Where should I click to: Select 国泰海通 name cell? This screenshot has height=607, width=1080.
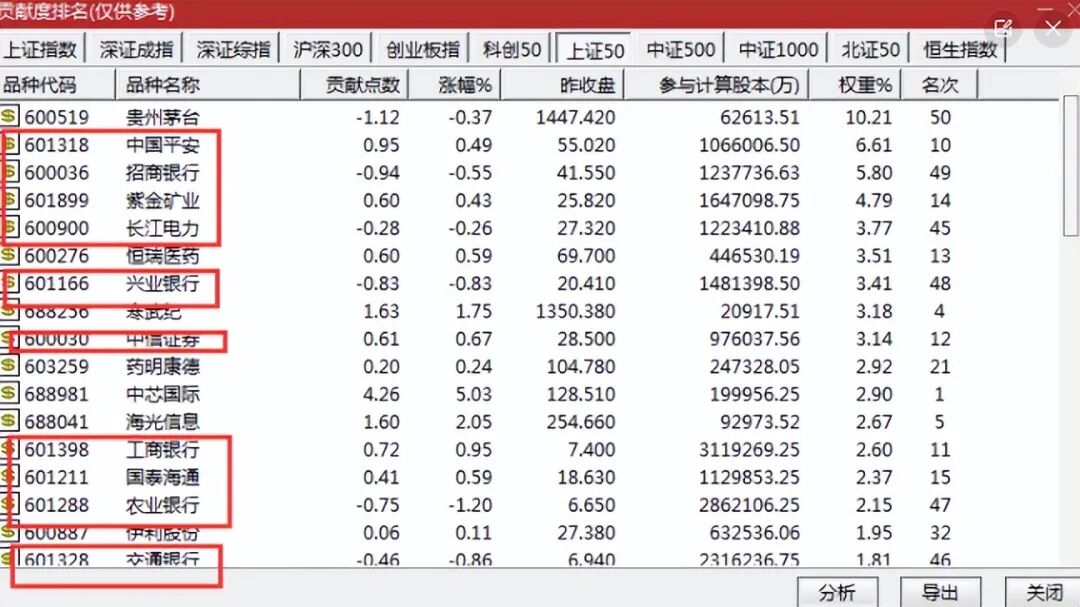coord(163,477)
